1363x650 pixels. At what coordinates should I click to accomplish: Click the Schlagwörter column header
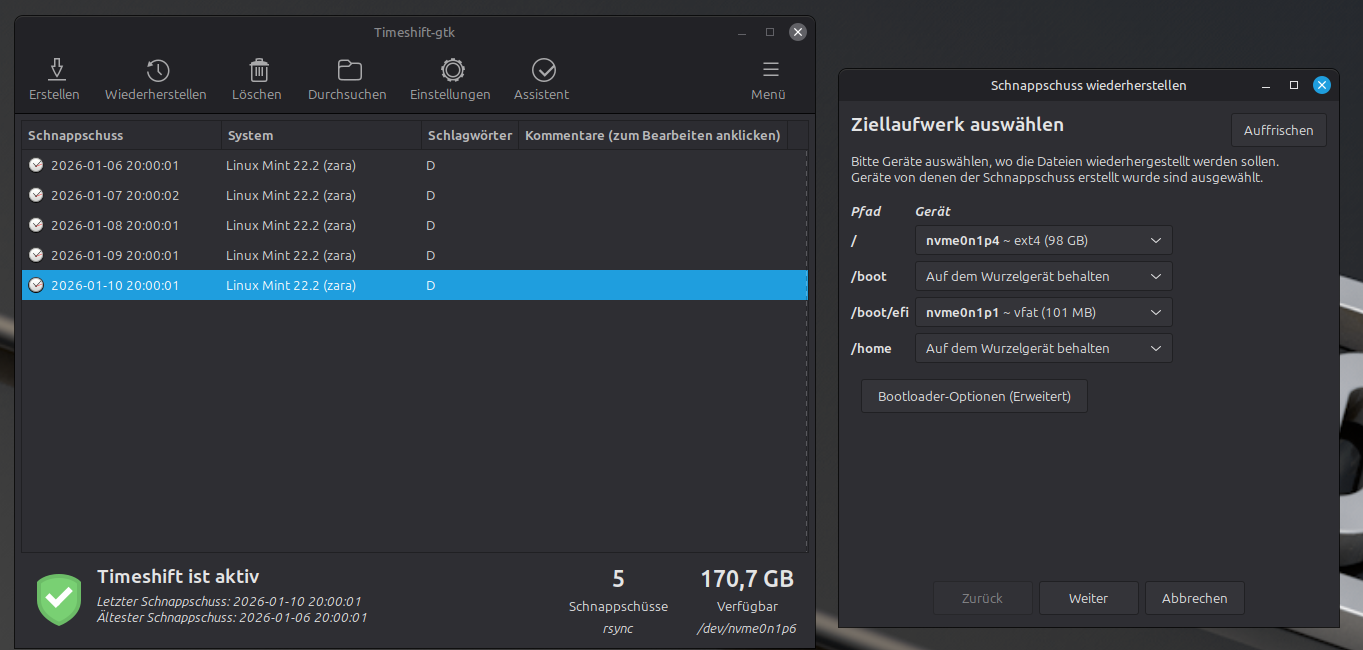click(469, 135)
